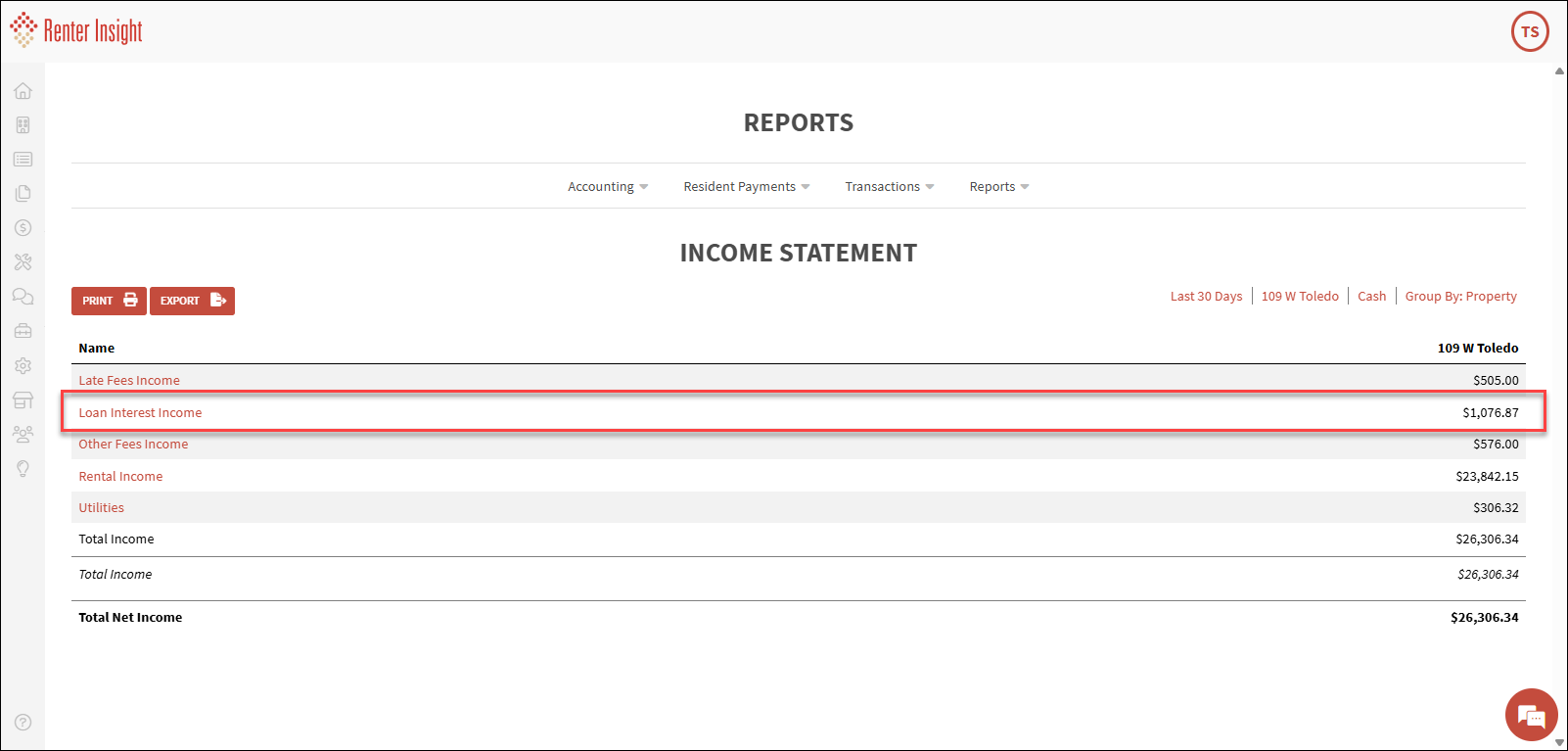Click the dollar sign accounting sidebar icon
1568x751 pixels.
click(23, 228)
